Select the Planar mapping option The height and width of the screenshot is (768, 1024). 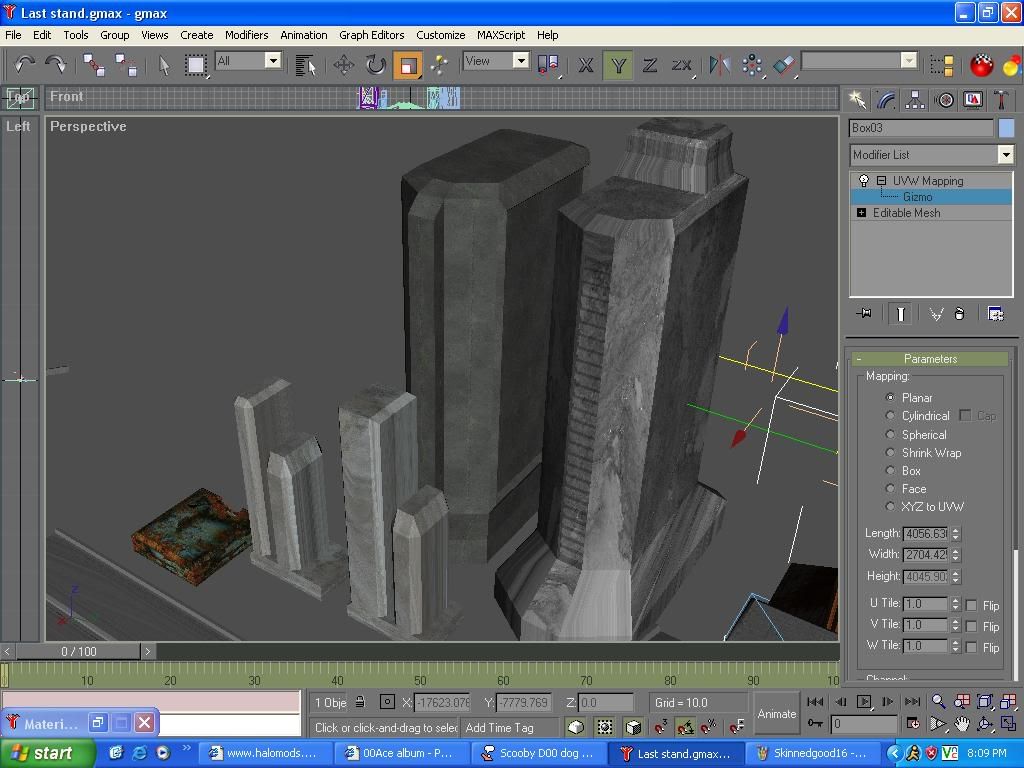tap(890, 397)
